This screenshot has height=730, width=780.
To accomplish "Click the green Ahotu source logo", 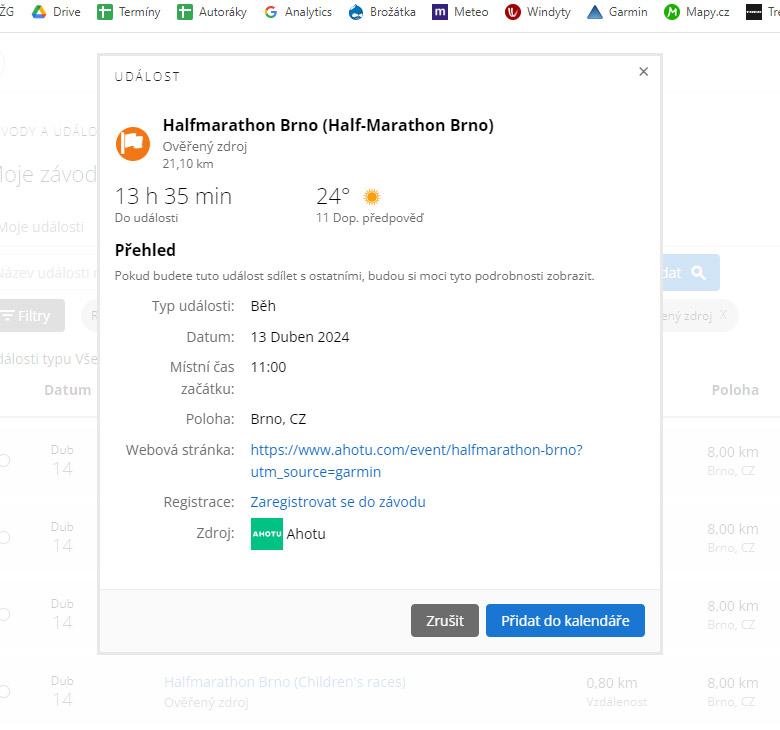I will pos(267,534).
